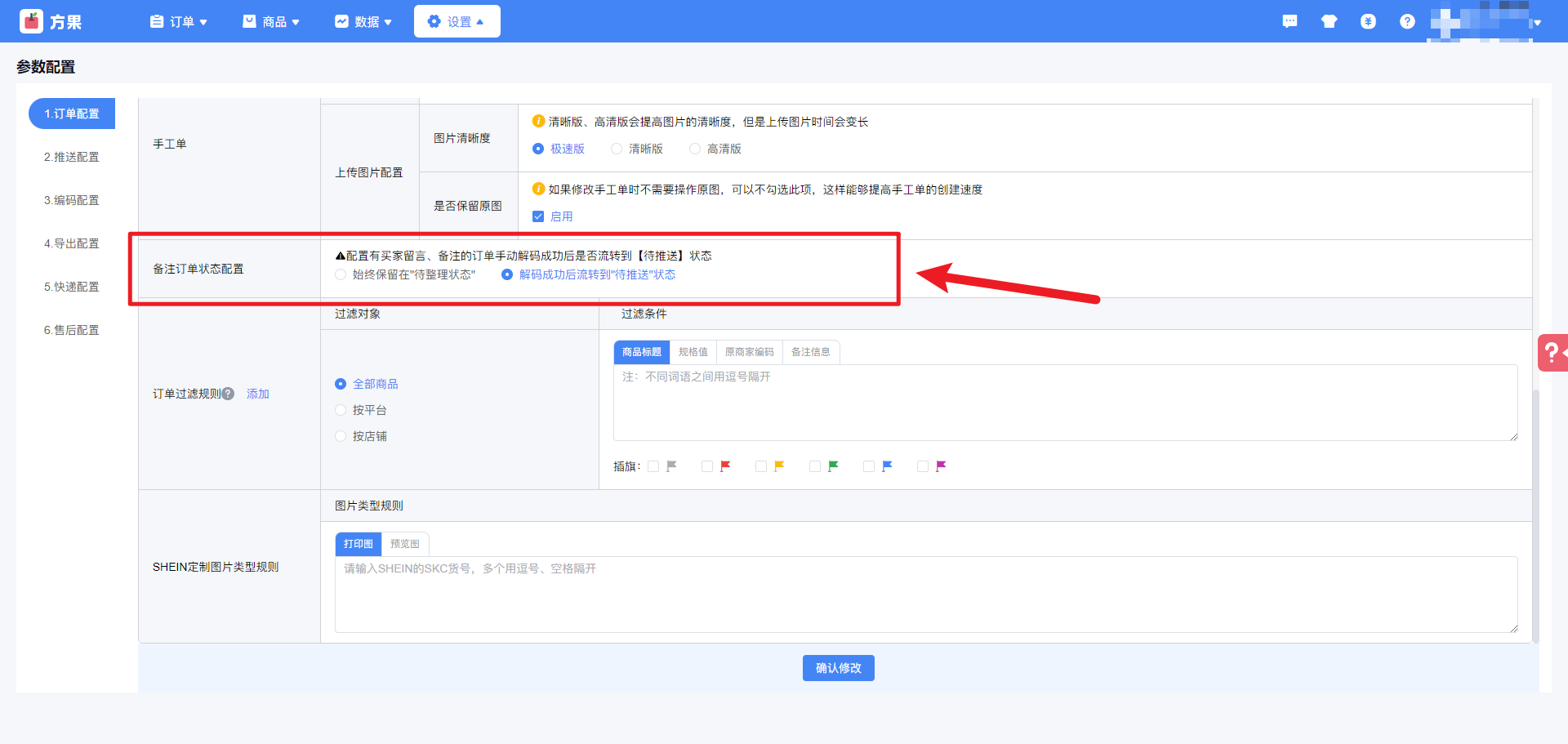This screenshot has width=1568, height=744.
Task: Tick the checkbox beside the green flag
Action: [815, 466]
